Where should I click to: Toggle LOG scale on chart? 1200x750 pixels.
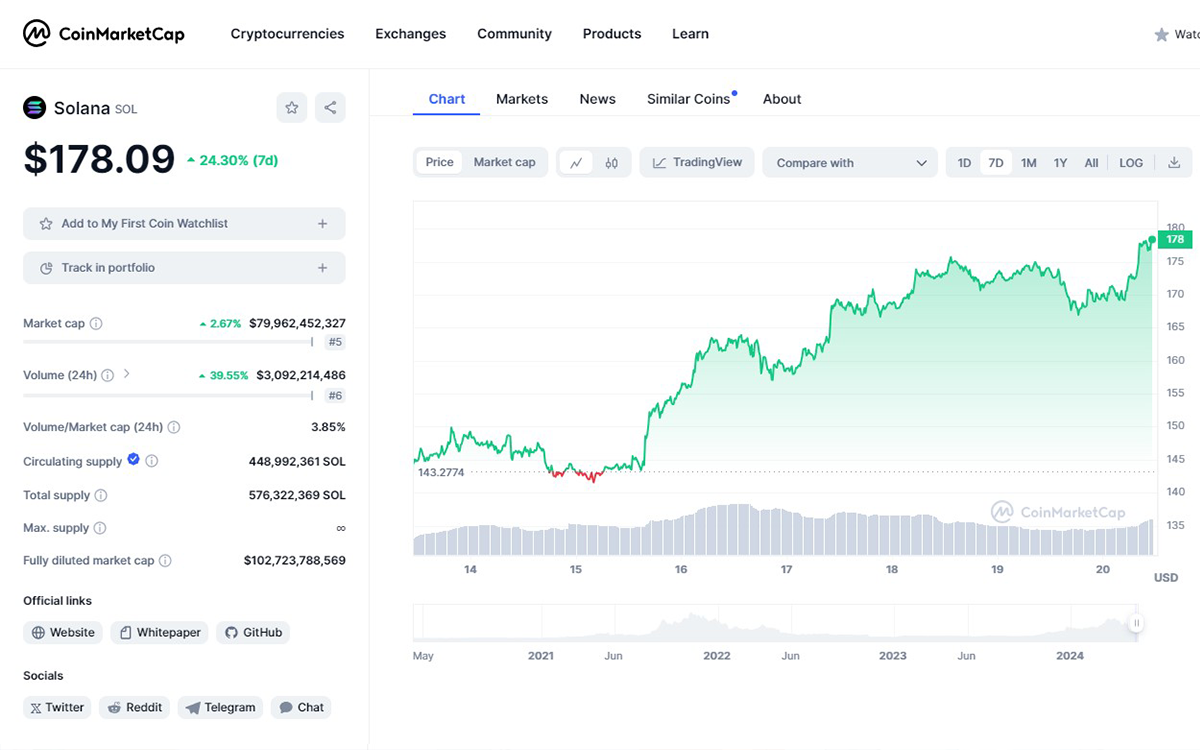click(x=1131, y=163)
